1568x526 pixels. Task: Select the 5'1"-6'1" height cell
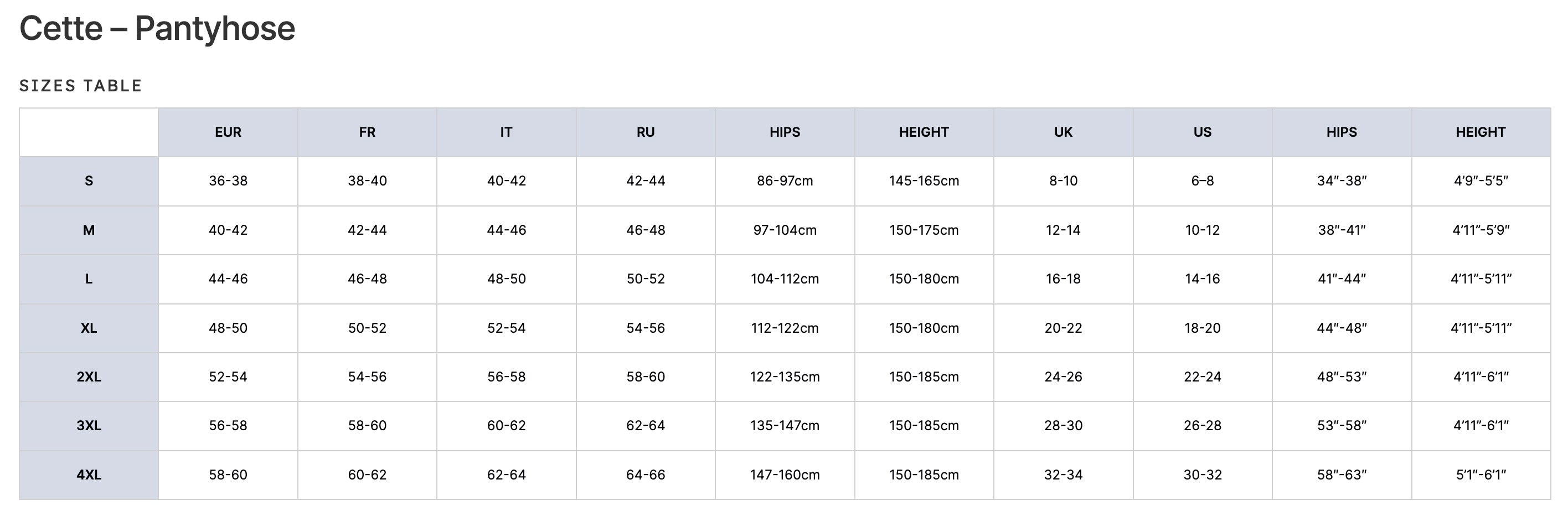pos(1481,475)
